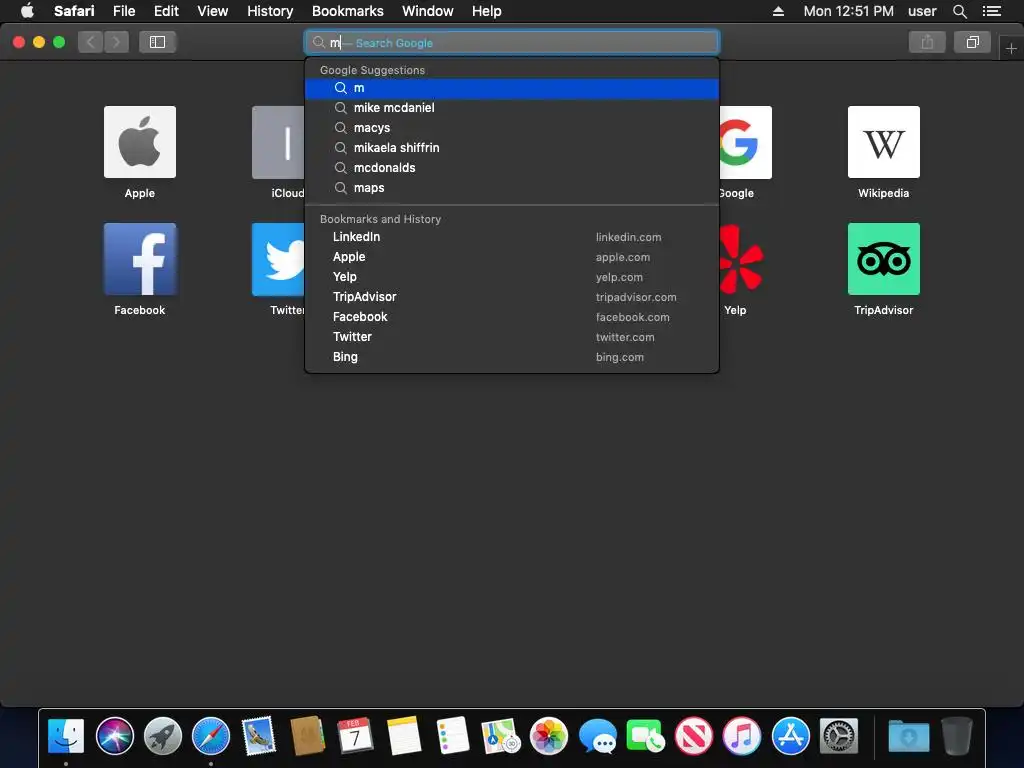The image size is (1024, 768).
Task: Select the highlighted 'm' suggestion
Action: tap(512, 88)
